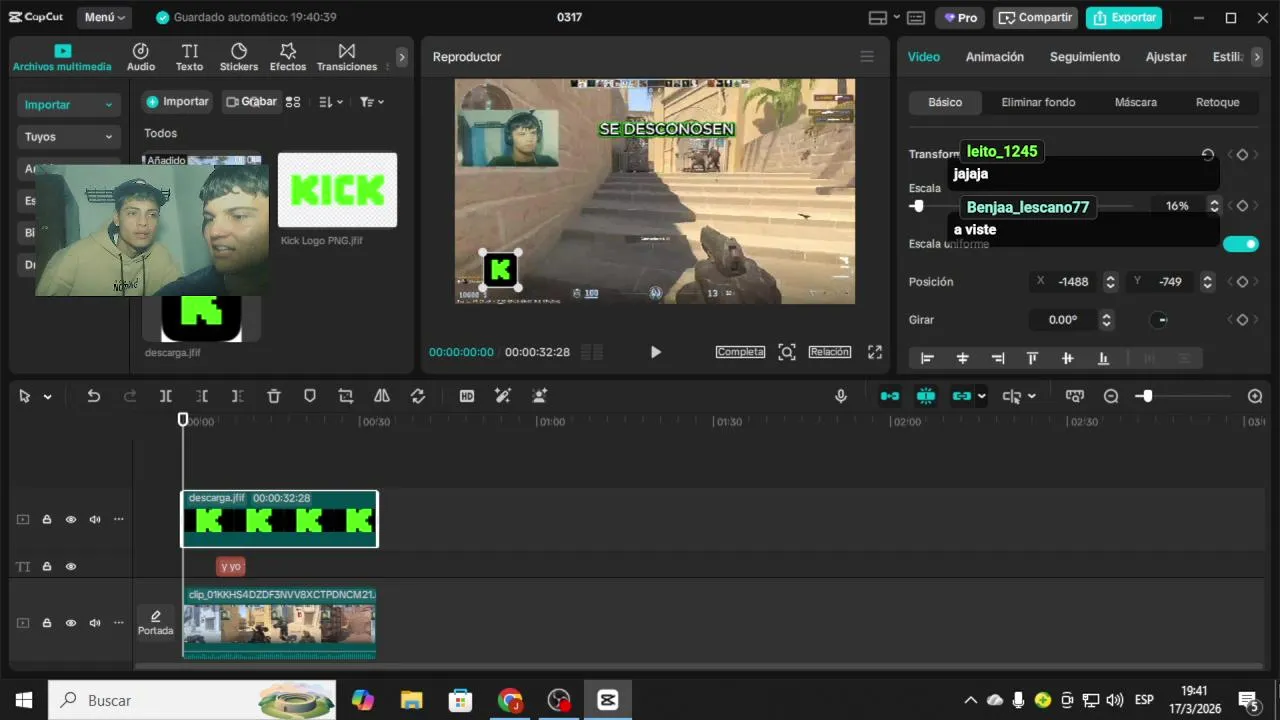This screenshot has height=720, width=1280.
Task: Mirror the clip with flip icon
Action: (382, 396)
